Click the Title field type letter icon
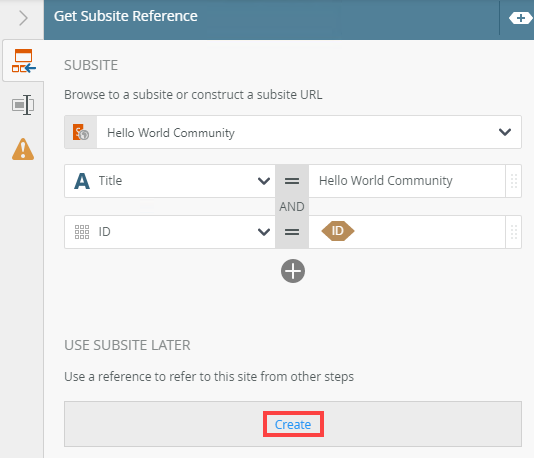This screenshot has width=534, height=458. pyautogui.click(x=82, y=181)
